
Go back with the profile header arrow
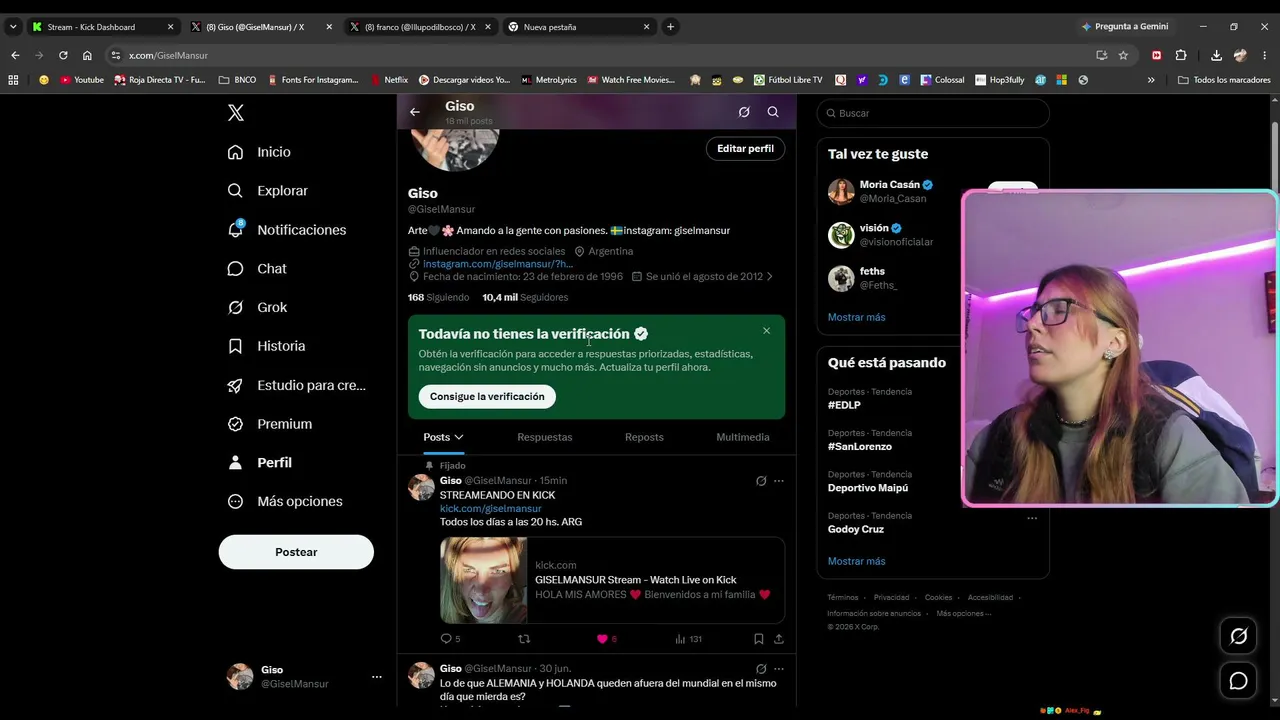415,112
